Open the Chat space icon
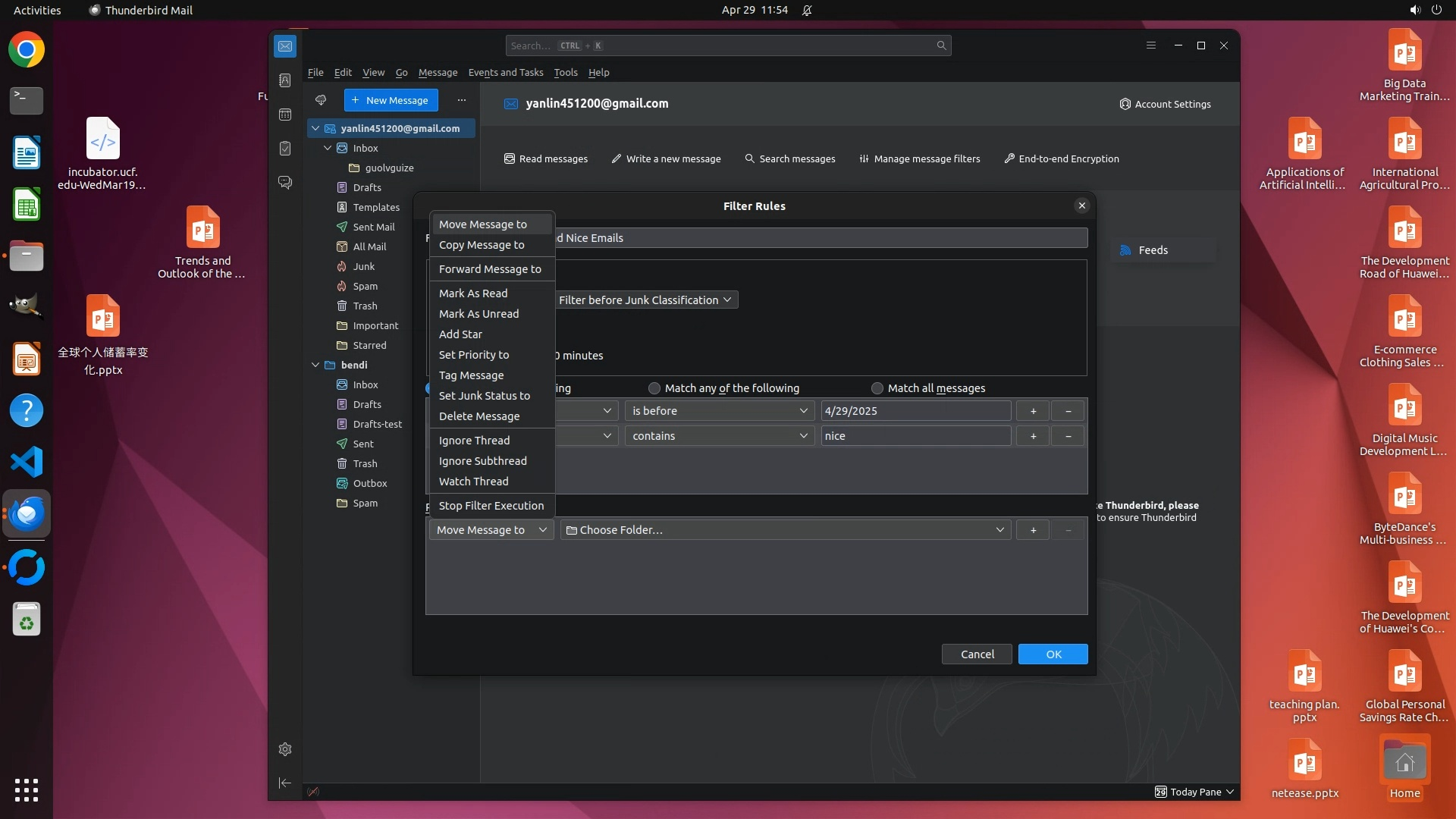Screen dimensions: 1456x819 coord(285,183)
